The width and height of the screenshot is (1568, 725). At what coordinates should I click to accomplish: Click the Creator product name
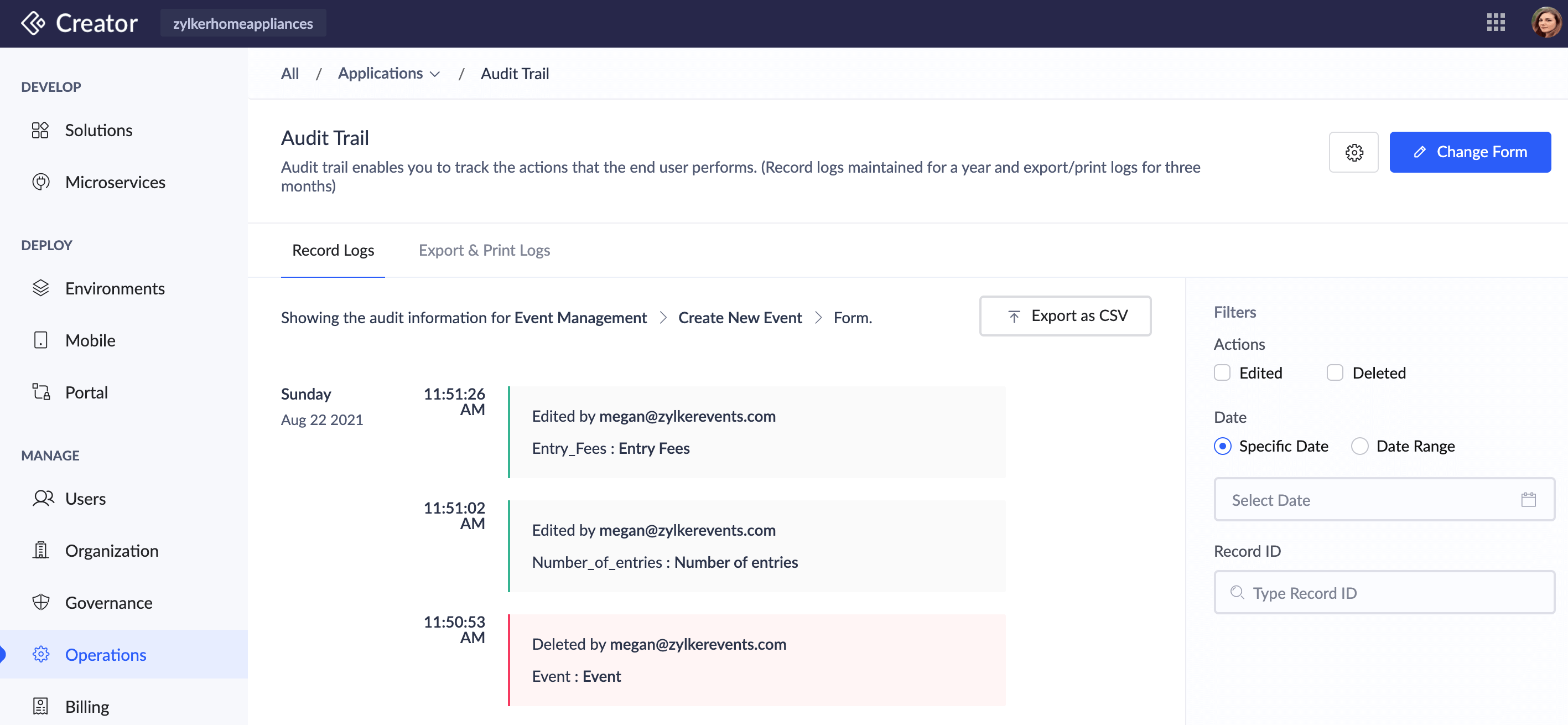coord(97,23)
